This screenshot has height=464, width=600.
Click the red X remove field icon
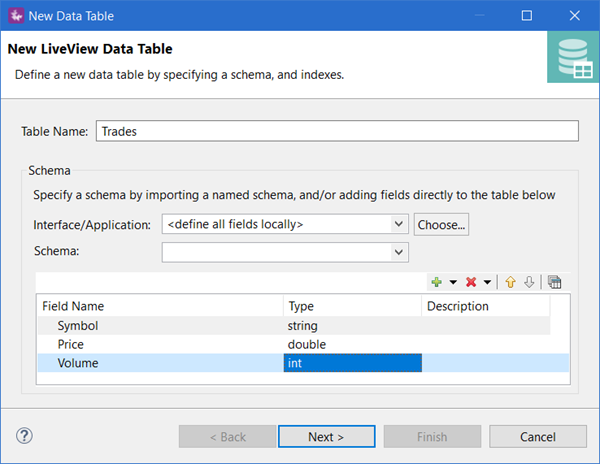pos(471,282)
